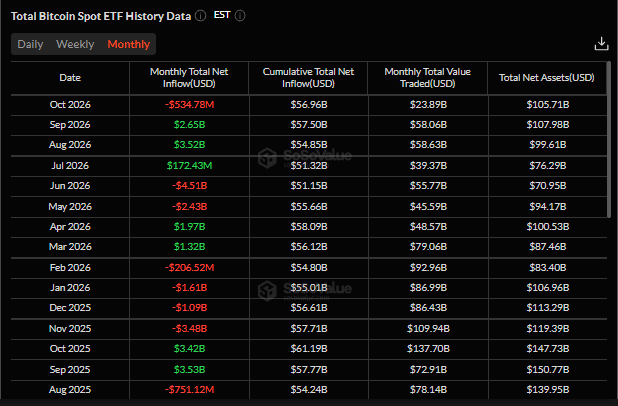Screen dimensions: 618x406
Task: Click the $1.97B net inflow value
Action: 190,227
